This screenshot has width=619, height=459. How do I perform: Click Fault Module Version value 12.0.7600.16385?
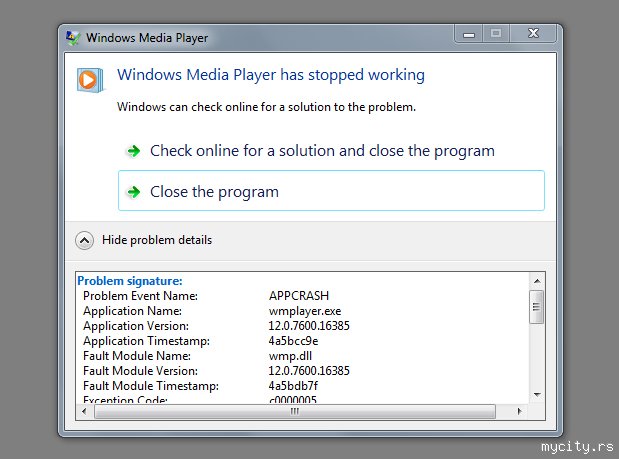[x=309, y=371]
